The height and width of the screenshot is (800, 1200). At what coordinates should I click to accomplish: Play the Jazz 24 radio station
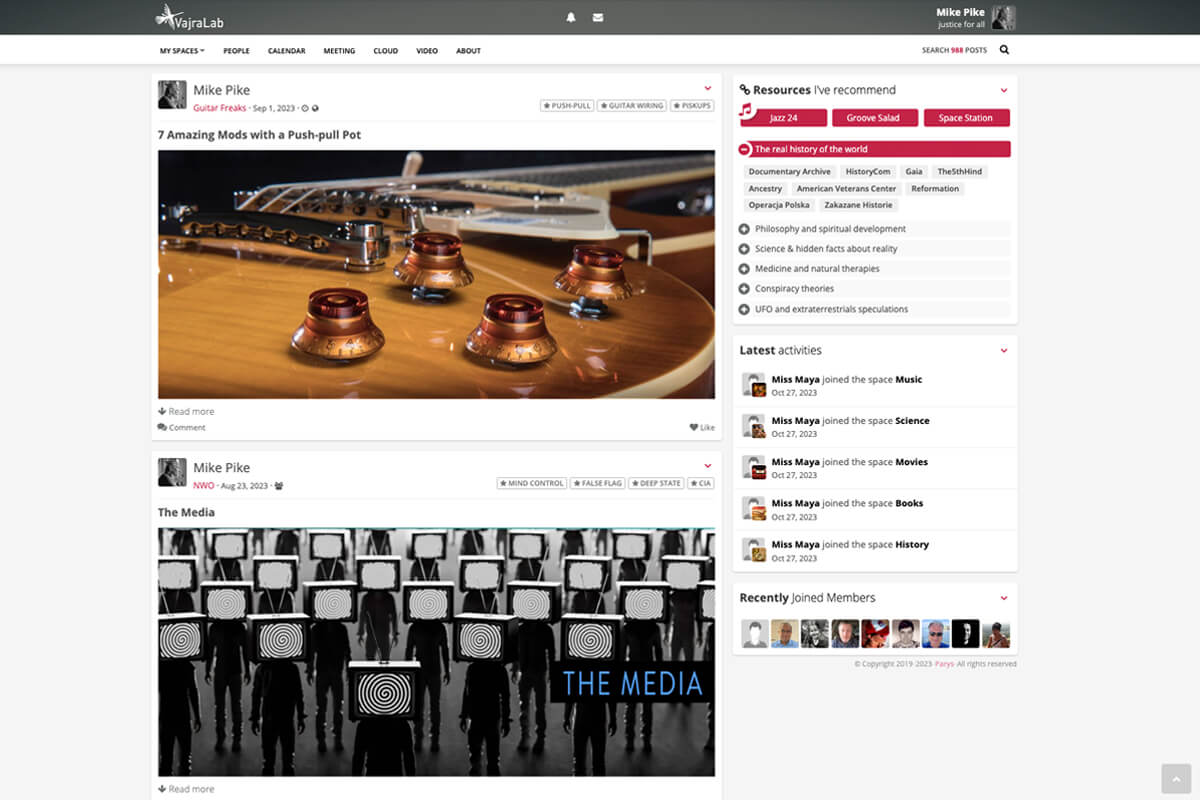tap(784, 118)
